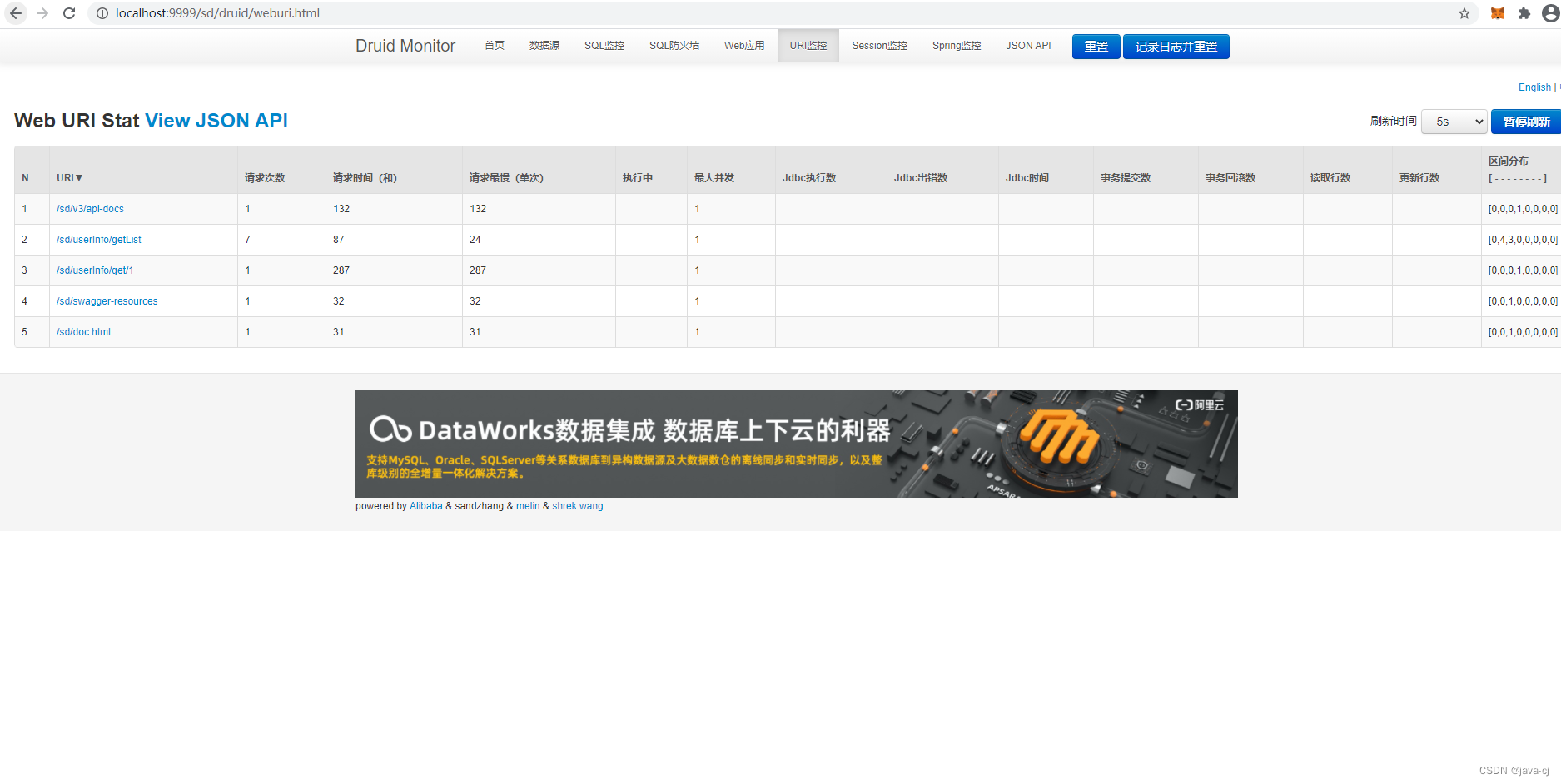Click the 暂停刷新 button
Image resolution: width=1561 pixels, height=784 pixels.
[x=1526, y=122]
